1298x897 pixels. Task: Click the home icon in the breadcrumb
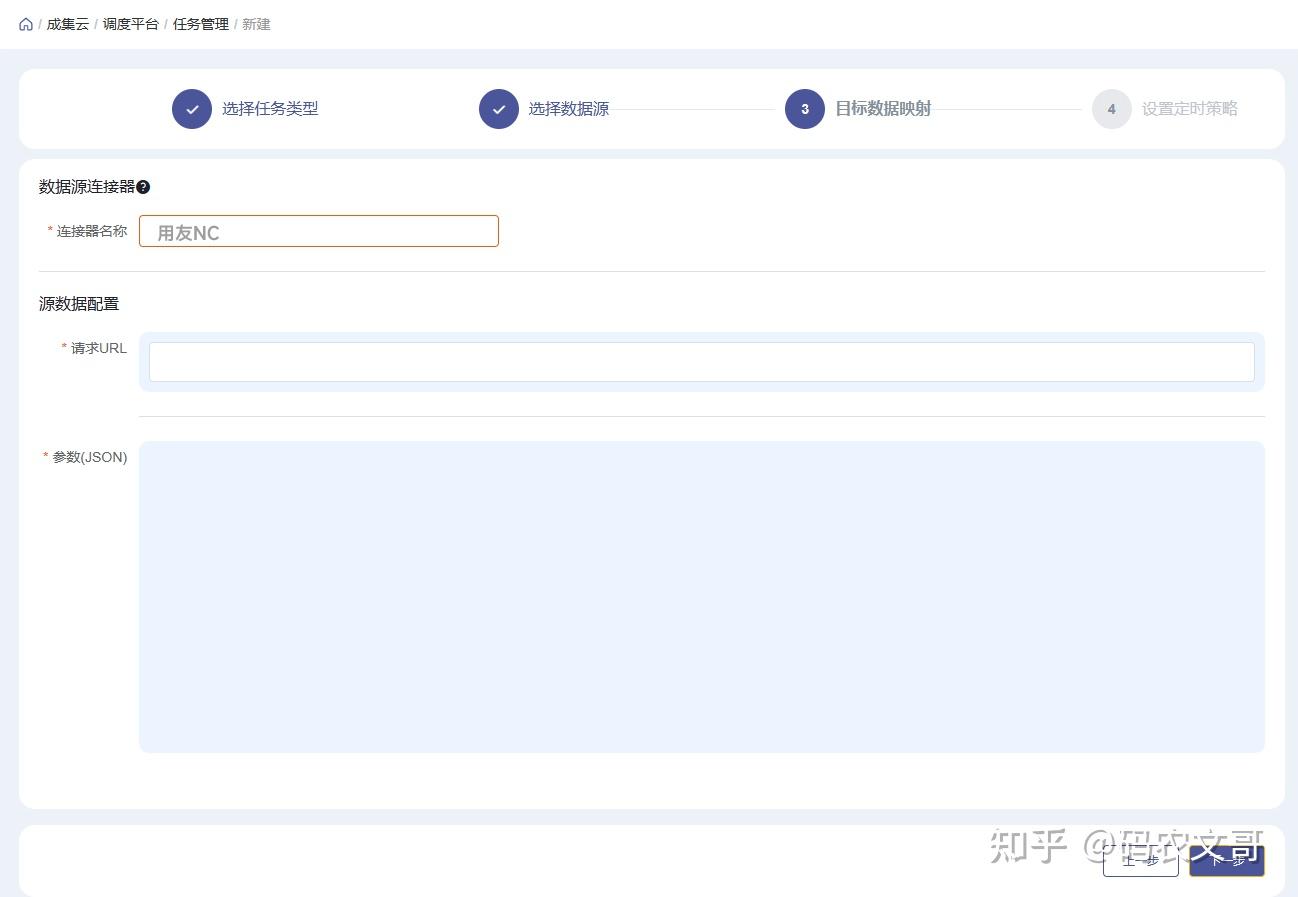coord(25,24)
